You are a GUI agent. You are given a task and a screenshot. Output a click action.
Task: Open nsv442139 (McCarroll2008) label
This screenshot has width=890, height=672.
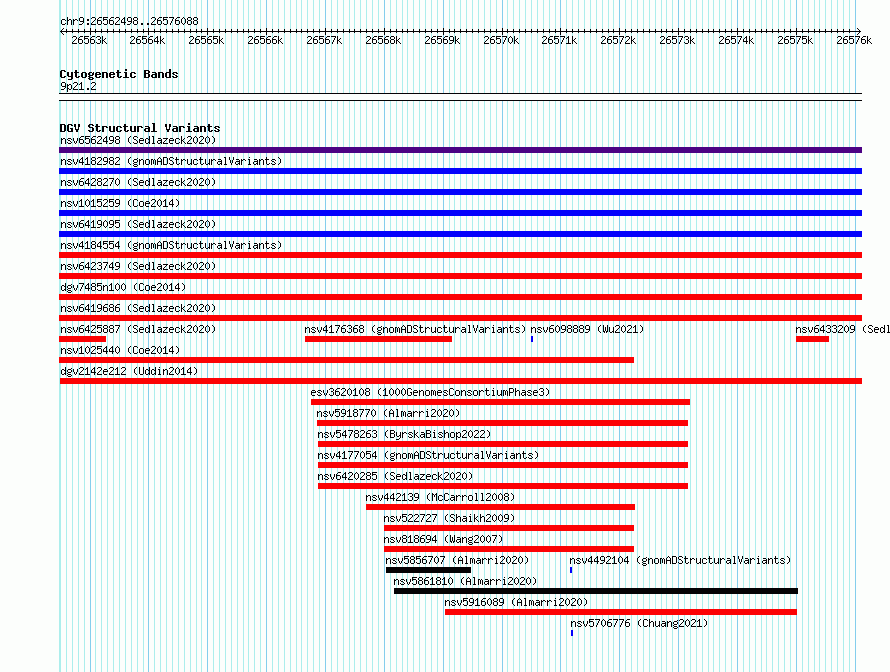coord(440,497)
